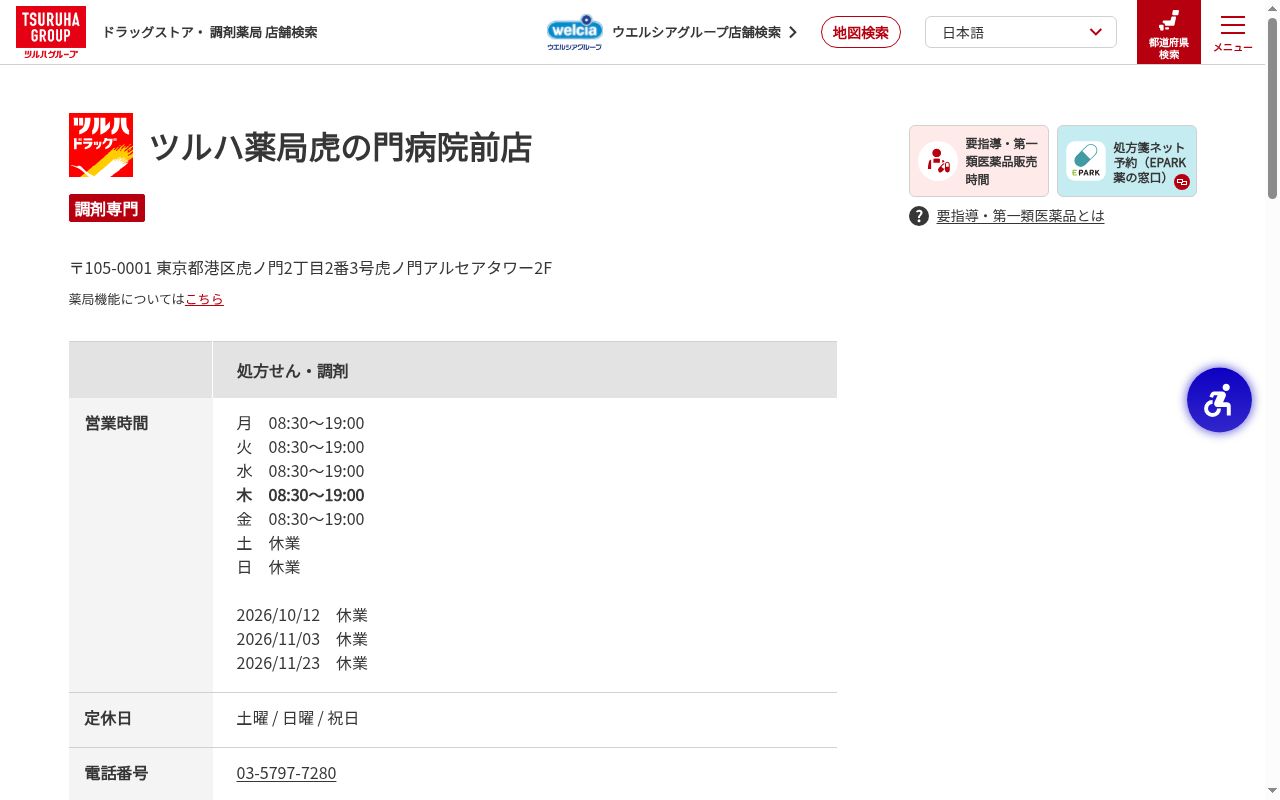Screen dimensions: 1280x800
Task: Click the 2026/11/03 休業 closure entry
Action: [x=302, y=639]
